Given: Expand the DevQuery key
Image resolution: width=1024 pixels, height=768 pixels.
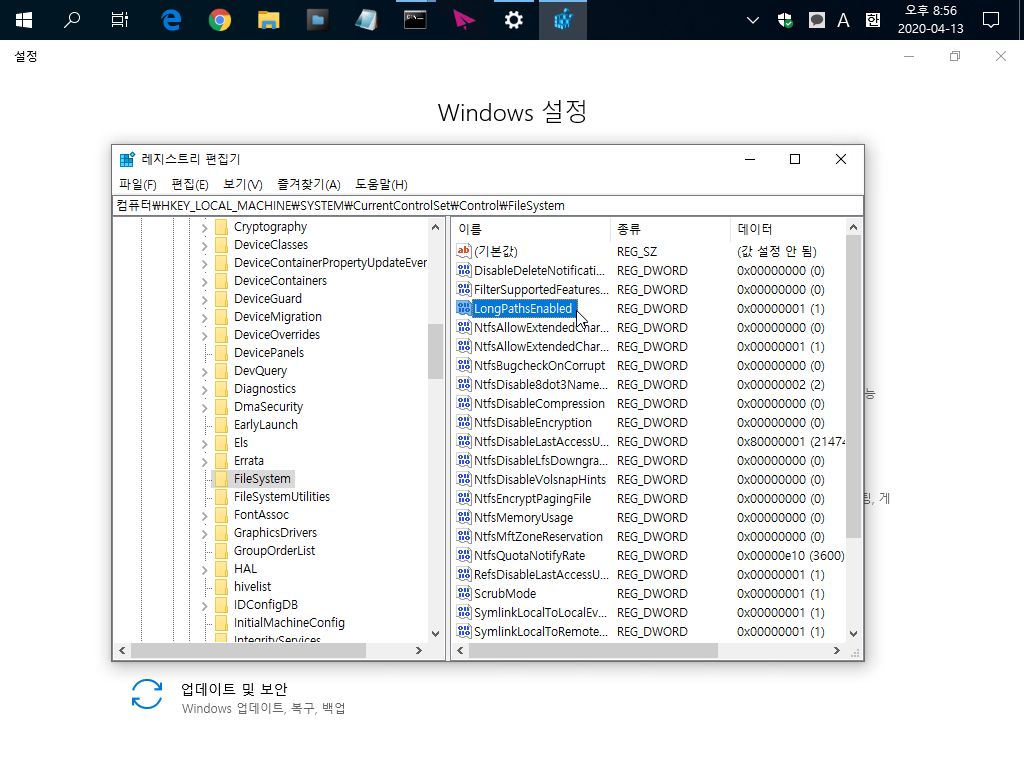Looking at the screenshot, I should point(204,372).
